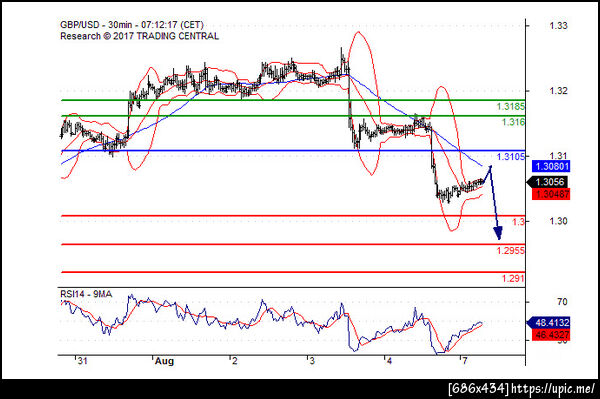
Task: Click the RSI value tag 48.4132
Action: [549, 322]
